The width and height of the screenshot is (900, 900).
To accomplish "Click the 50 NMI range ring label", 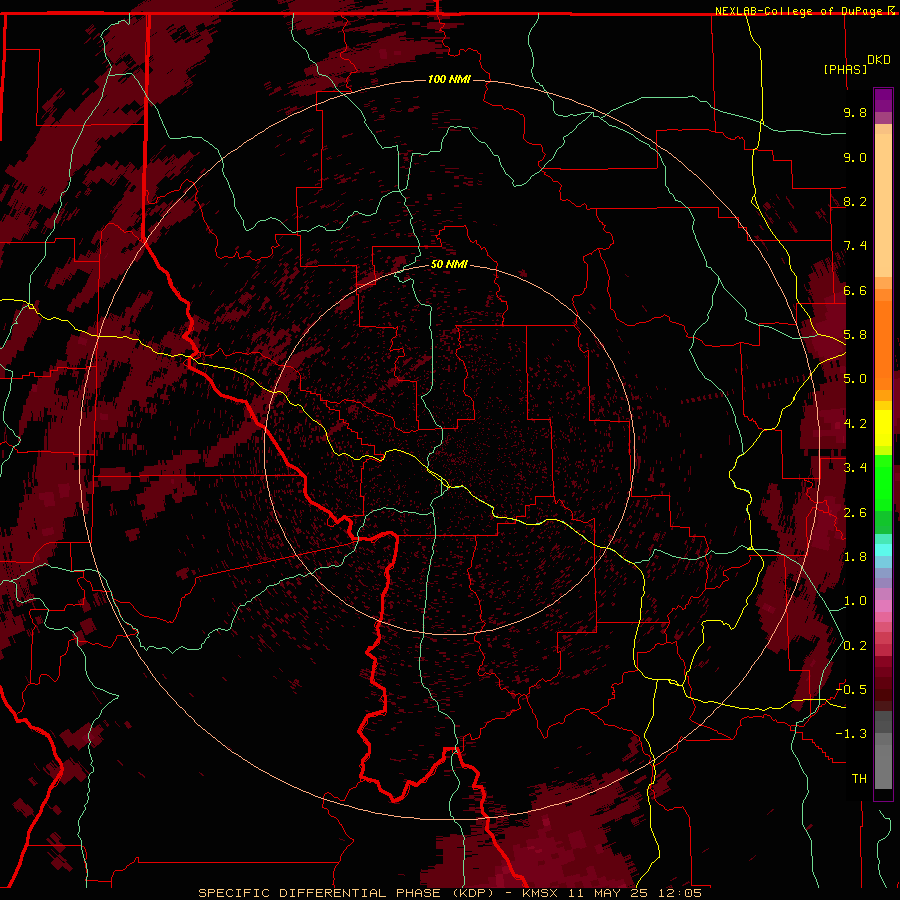I will (x=449, y=264).
